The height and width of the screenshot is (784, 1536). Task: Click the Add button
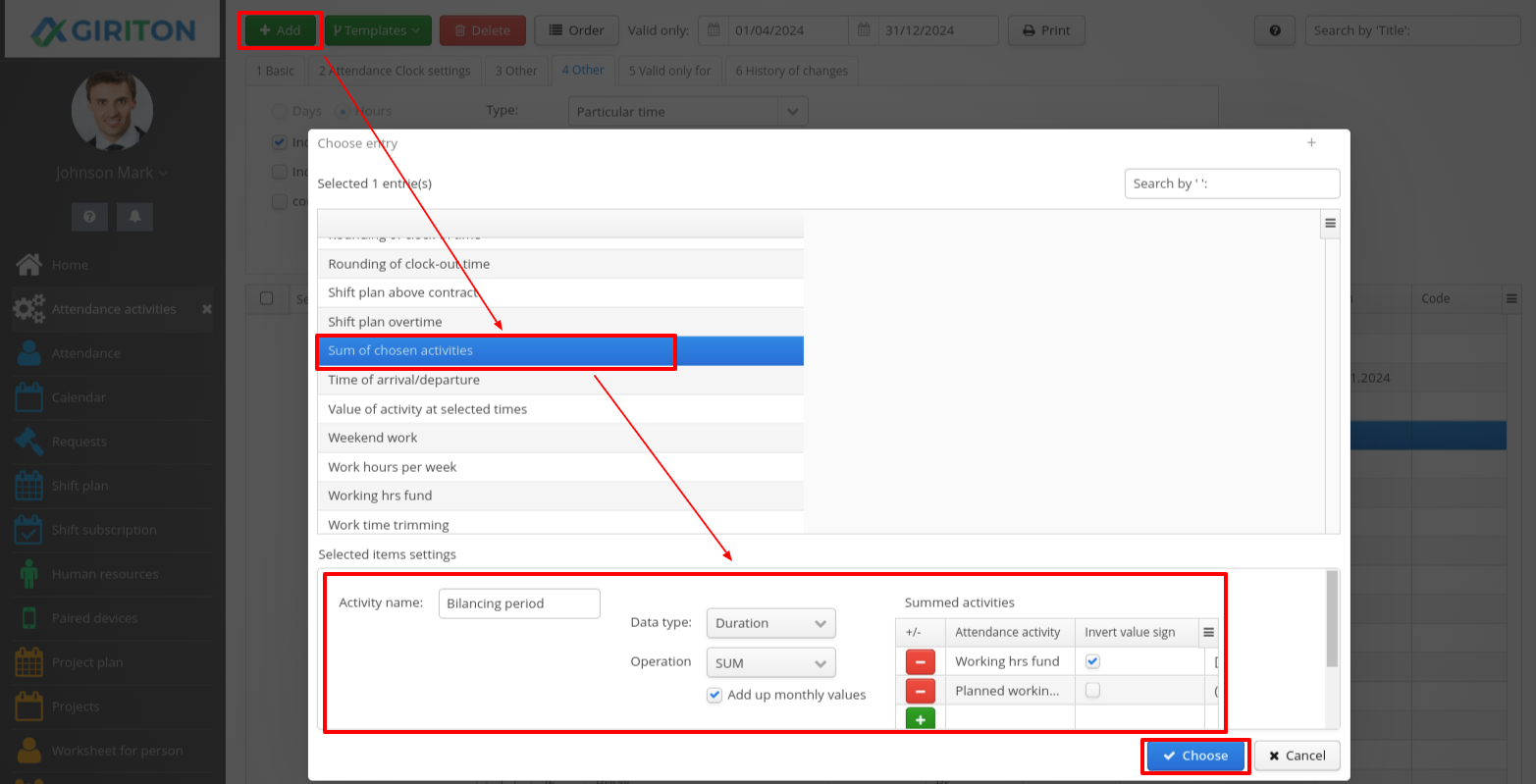(x=280, y=30)
